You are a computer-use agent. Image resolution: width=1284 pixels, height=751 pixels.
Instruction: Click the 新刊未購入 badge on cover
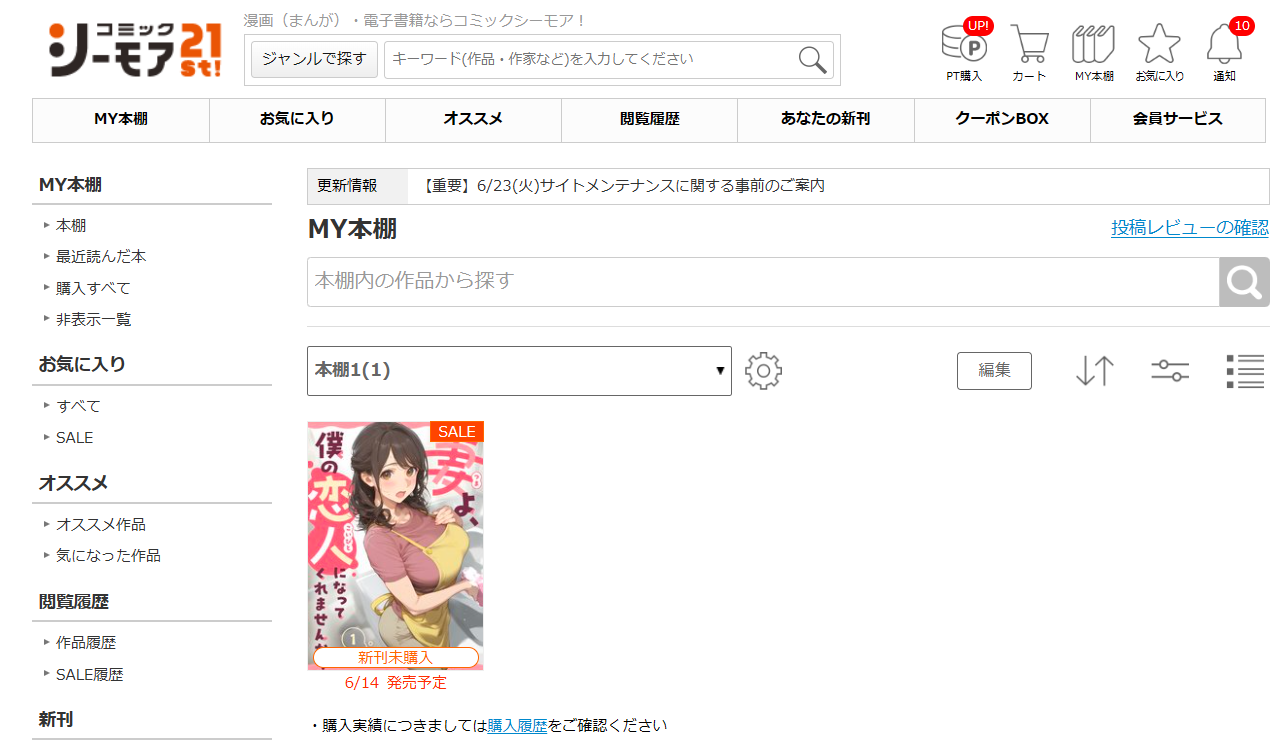point(395,658)
